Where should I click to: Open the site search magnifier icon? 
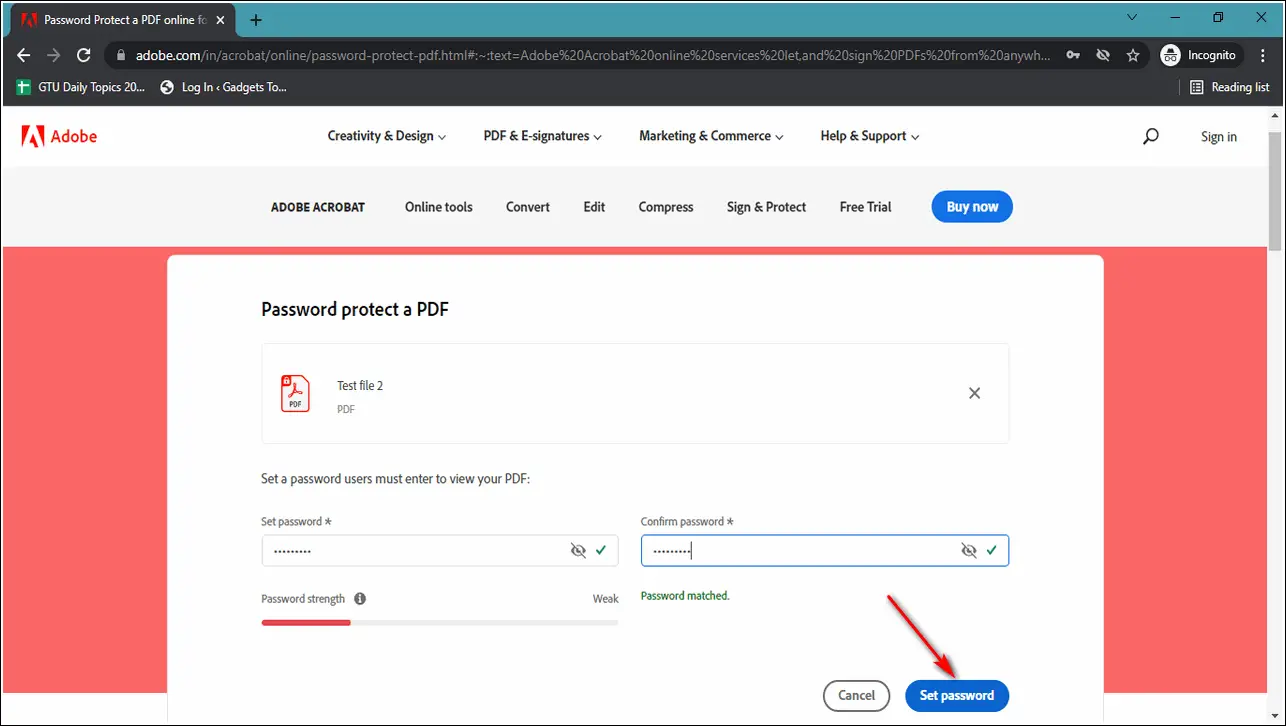pos(1150,137)
